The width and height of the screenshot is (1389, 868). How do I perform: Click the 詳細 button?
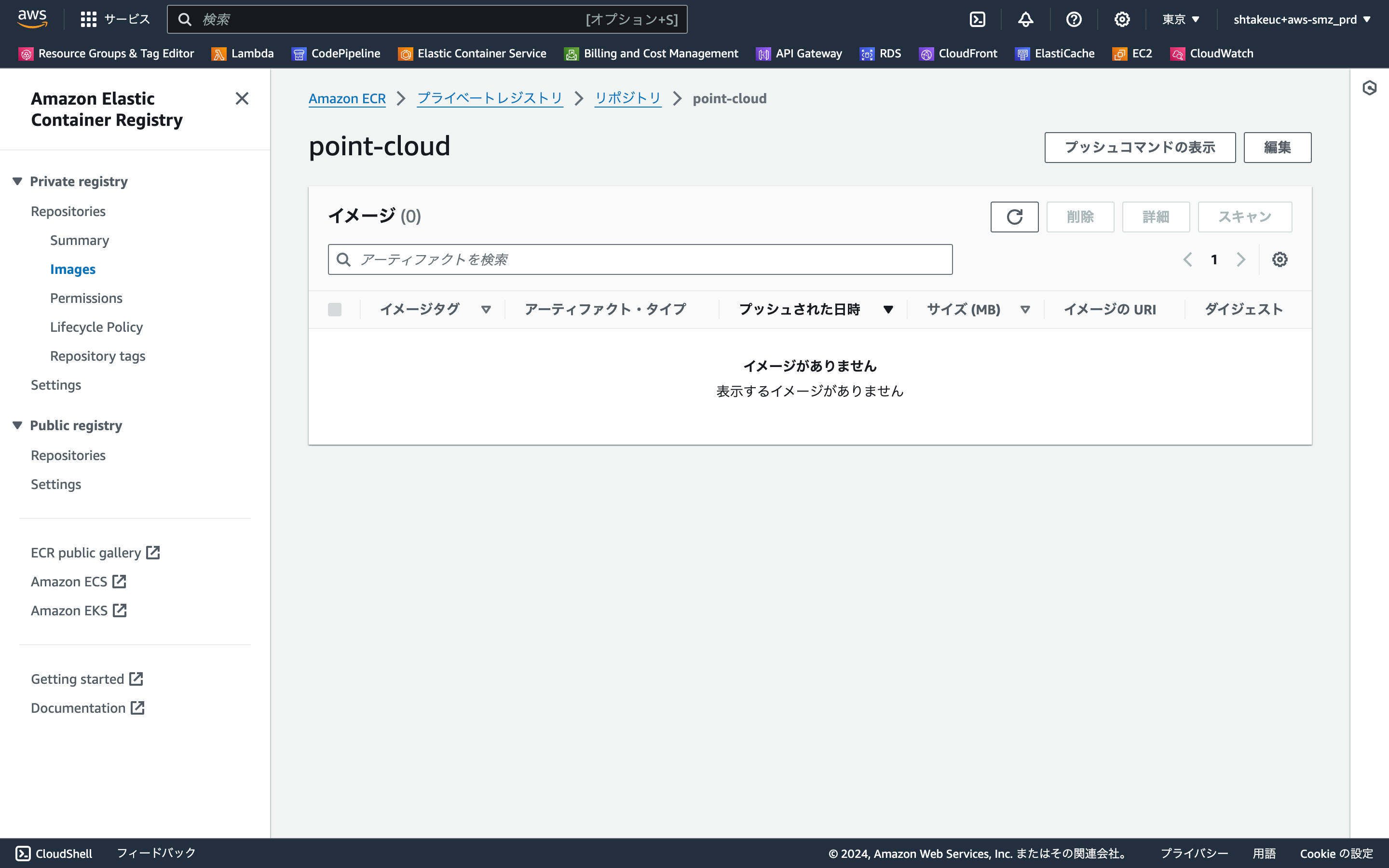tap(1156, 217)
